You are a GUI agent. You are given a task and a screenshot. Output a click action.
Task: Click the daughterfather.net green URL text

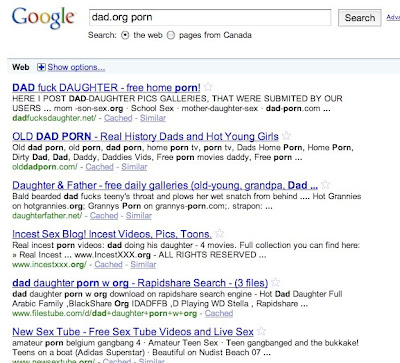pos(47,216)
